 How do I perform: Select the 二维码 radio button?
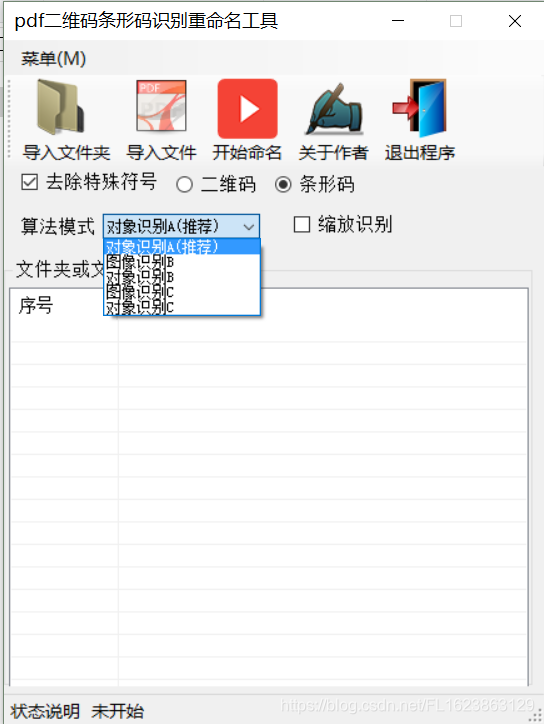pos(184,185)
